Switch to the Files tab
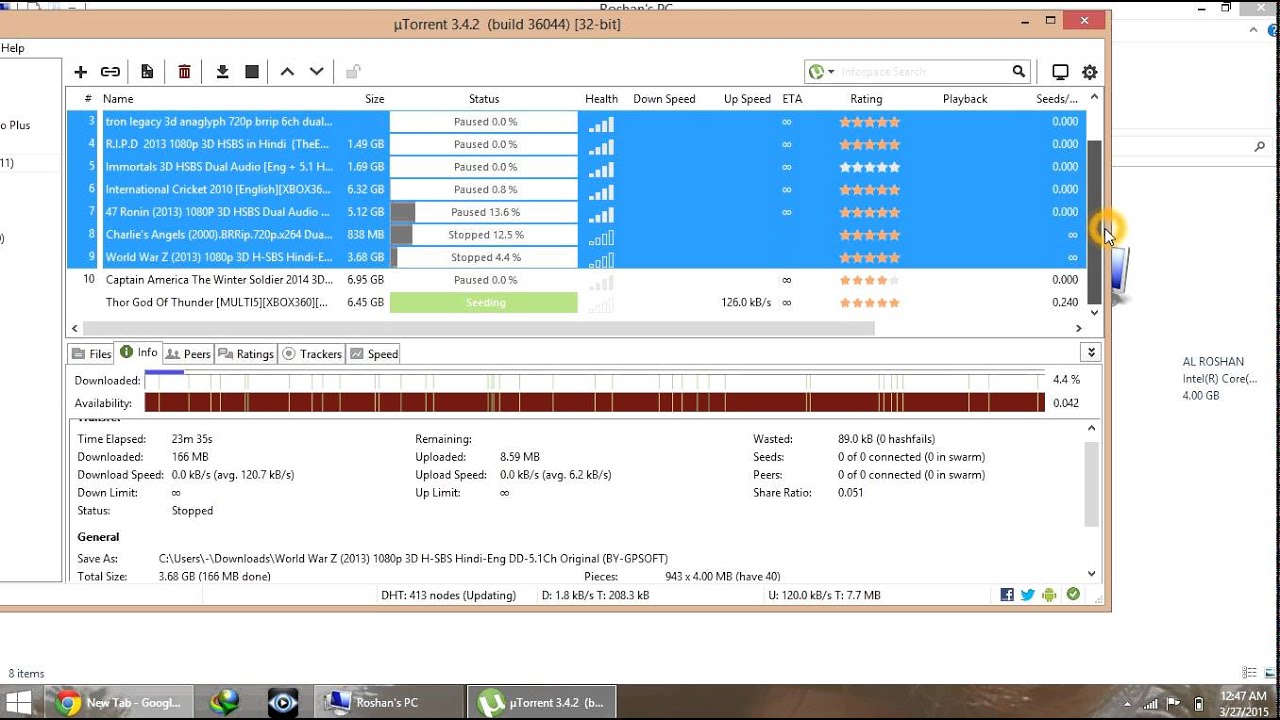The height and width of the screenshot is (720, 1280). [x=91, y=354]
